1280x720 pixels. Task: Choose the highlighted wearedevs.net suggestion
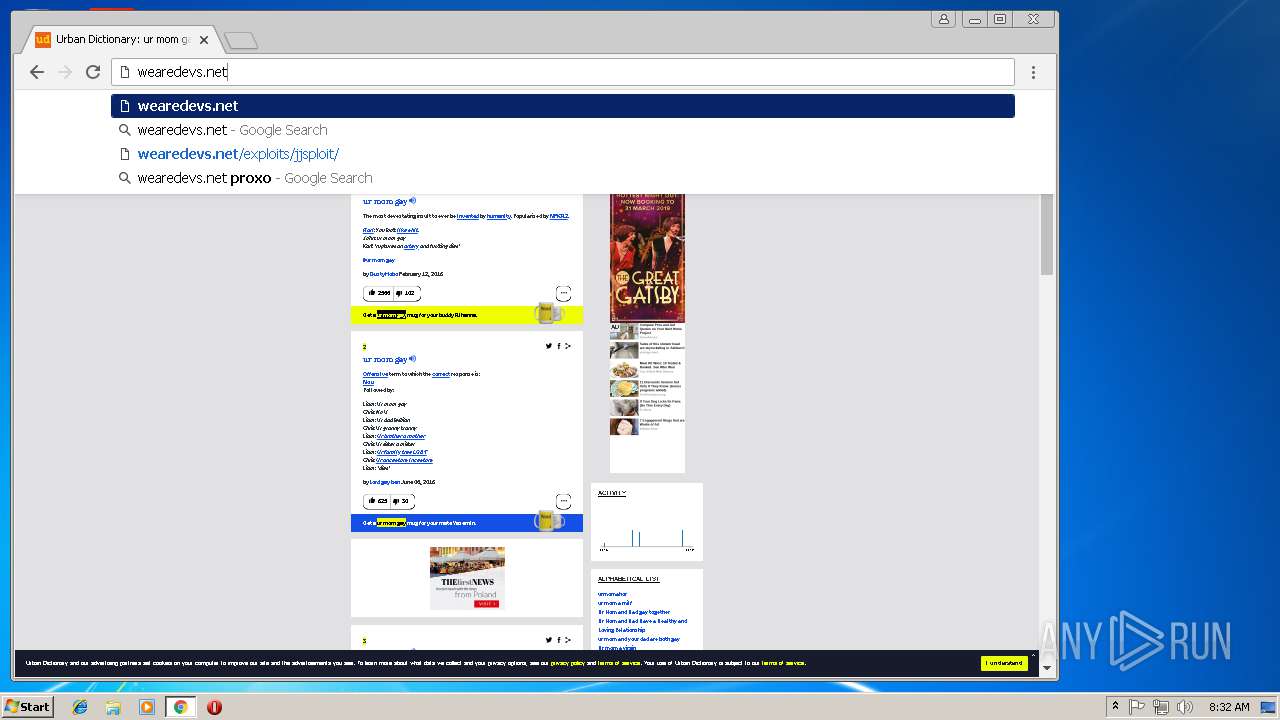[x=563, y=106]
